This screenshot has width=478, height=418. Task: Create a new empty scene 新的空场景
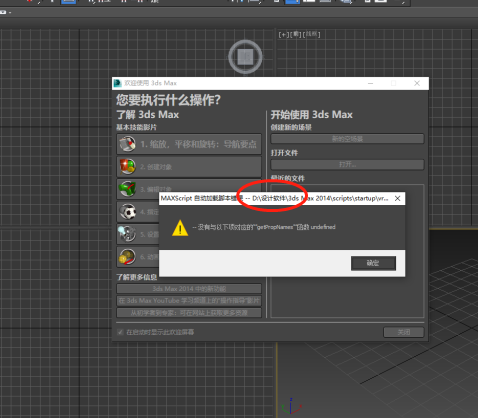click(347, 139)
